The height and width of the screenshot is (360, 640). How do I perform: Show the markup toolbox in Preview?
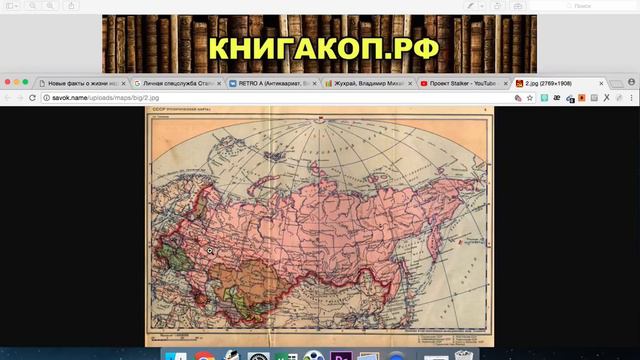[518, 6]
